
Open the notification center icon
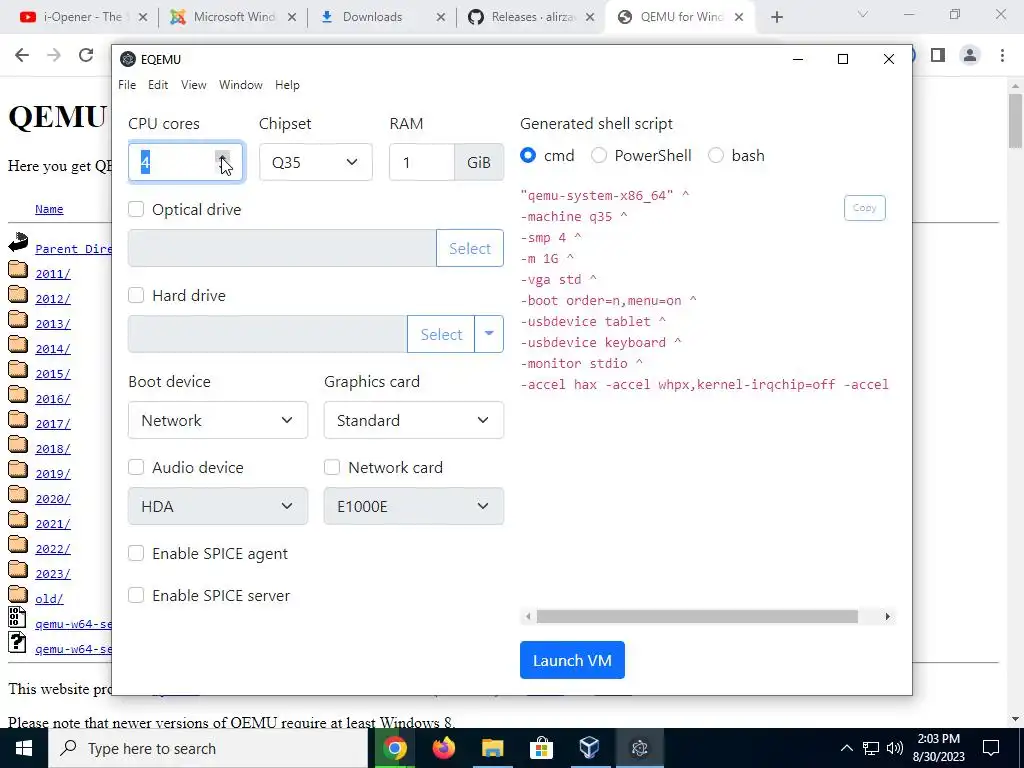[991, 748]
